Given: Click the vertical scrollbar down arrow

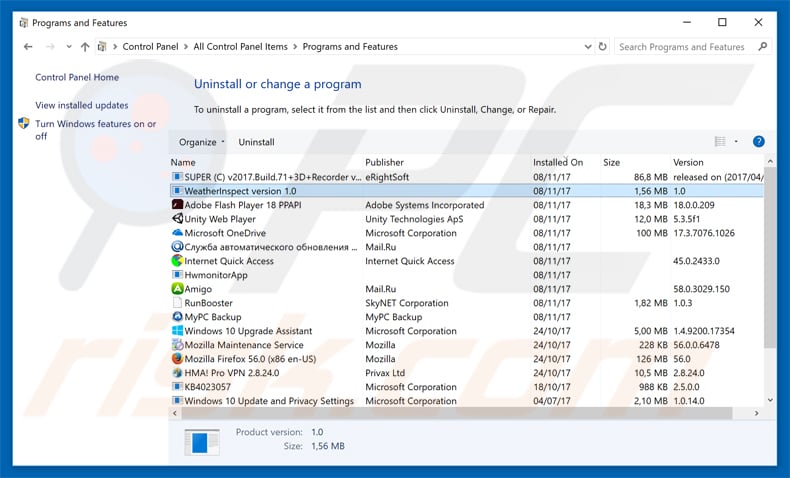Looking at the screenshot, I should 770,400.
